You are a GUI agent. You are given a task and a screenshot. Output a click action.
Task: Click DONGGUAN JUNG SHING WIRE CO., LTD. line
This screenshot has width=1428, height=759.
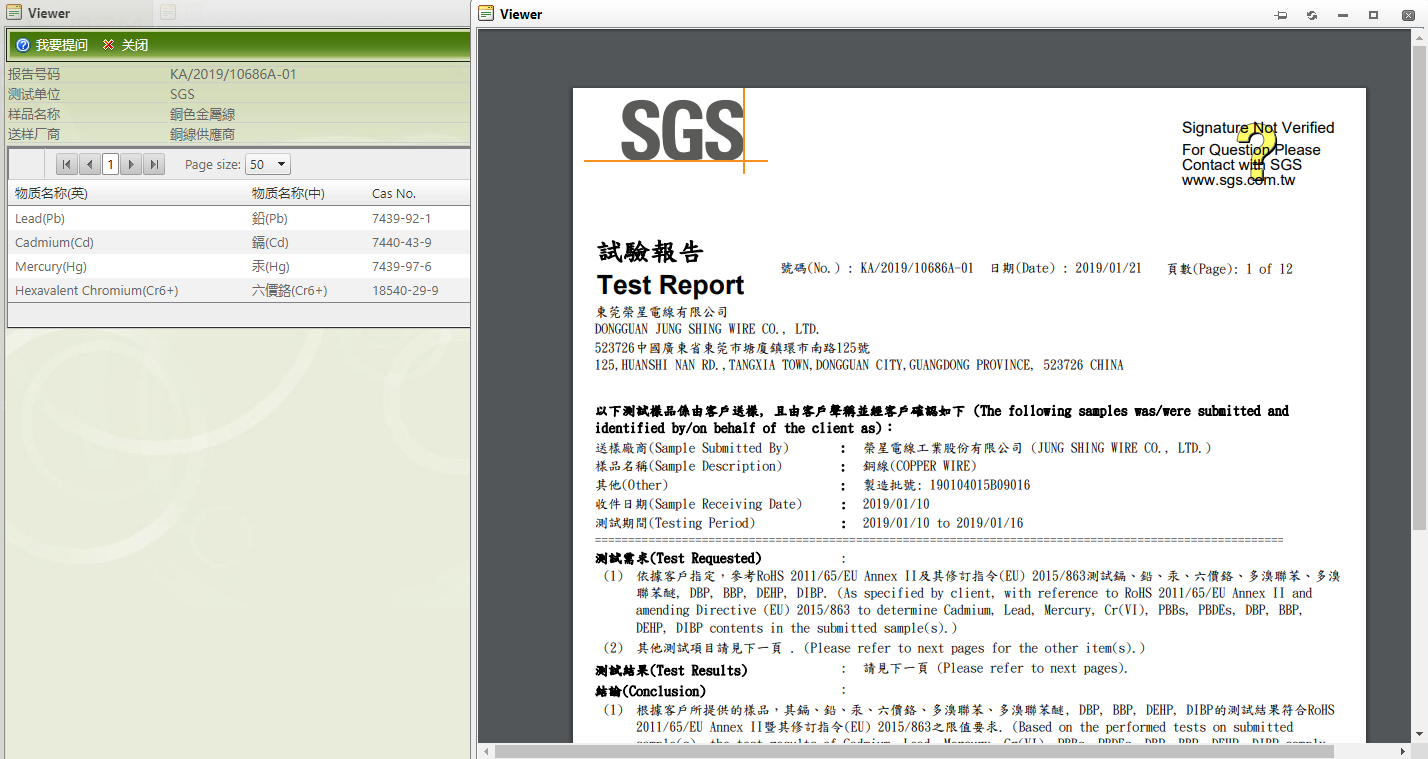click(707, 329)
